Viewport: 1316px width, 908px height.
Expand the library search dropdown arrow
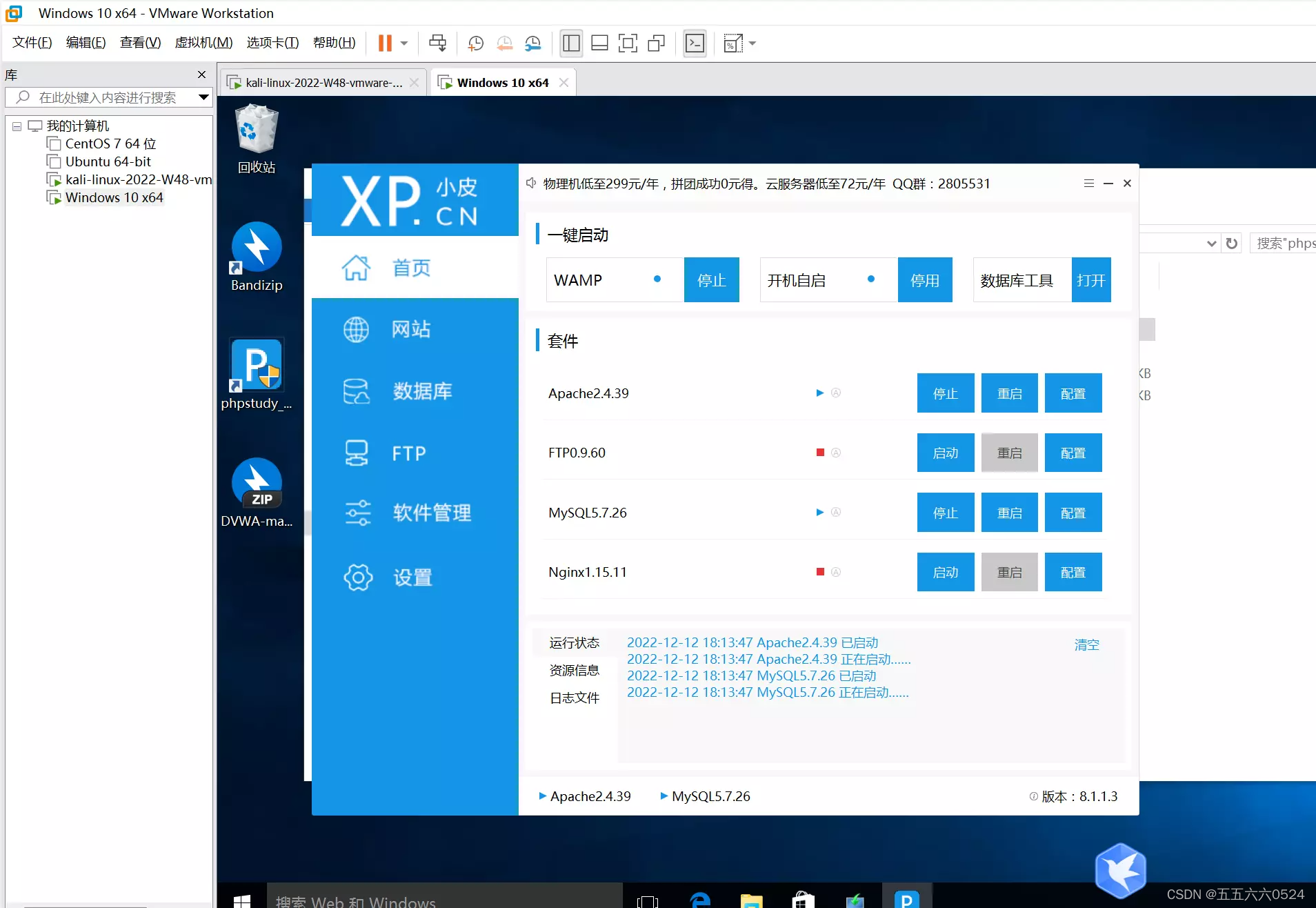tap(203, 97)
